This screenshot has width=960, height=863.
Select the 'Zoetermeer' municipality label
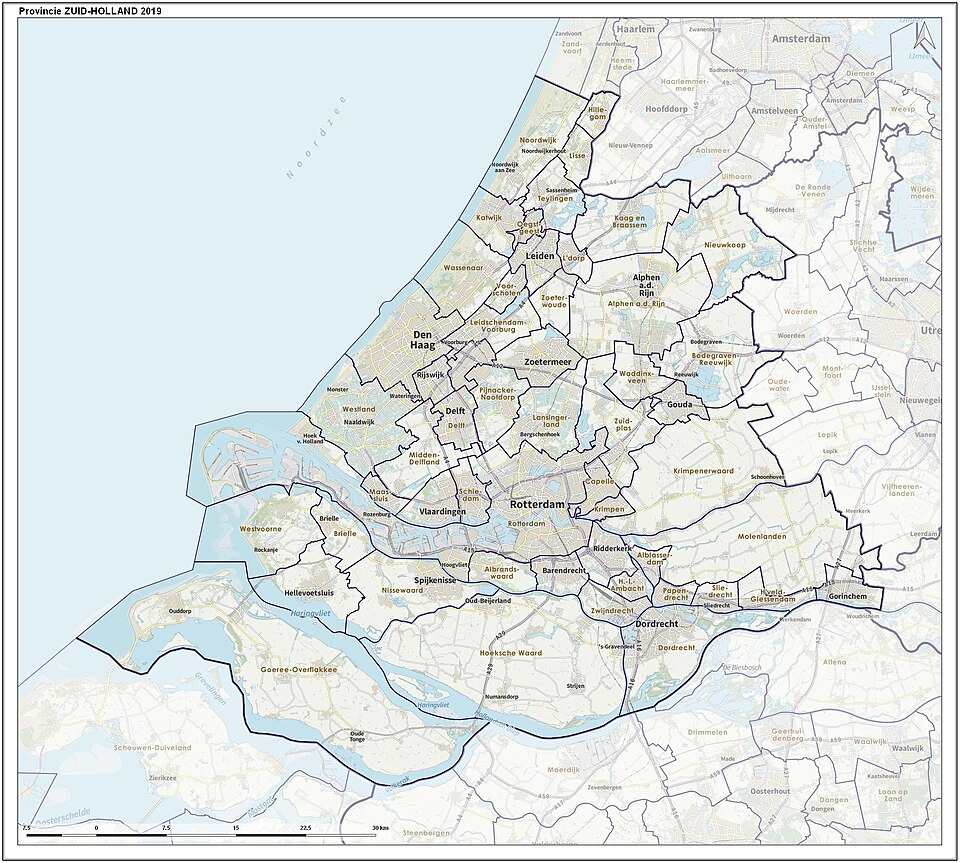click(548, 362)
